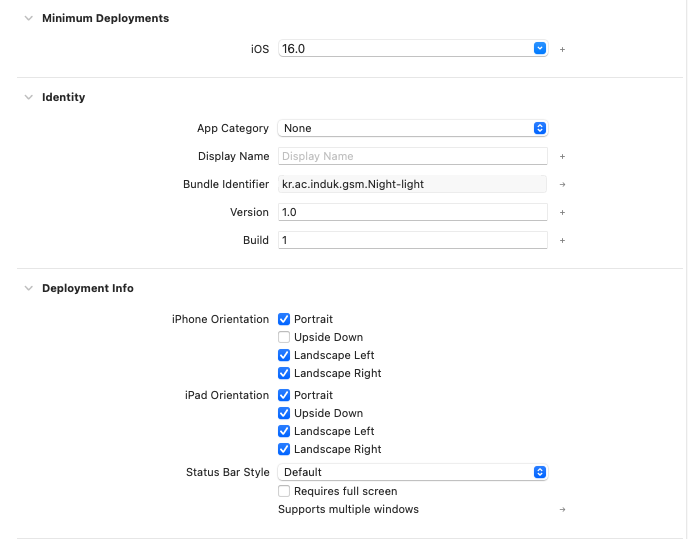The image size is (688, 539).
Task: Click the Display Name text field
Action: [413, 156]
